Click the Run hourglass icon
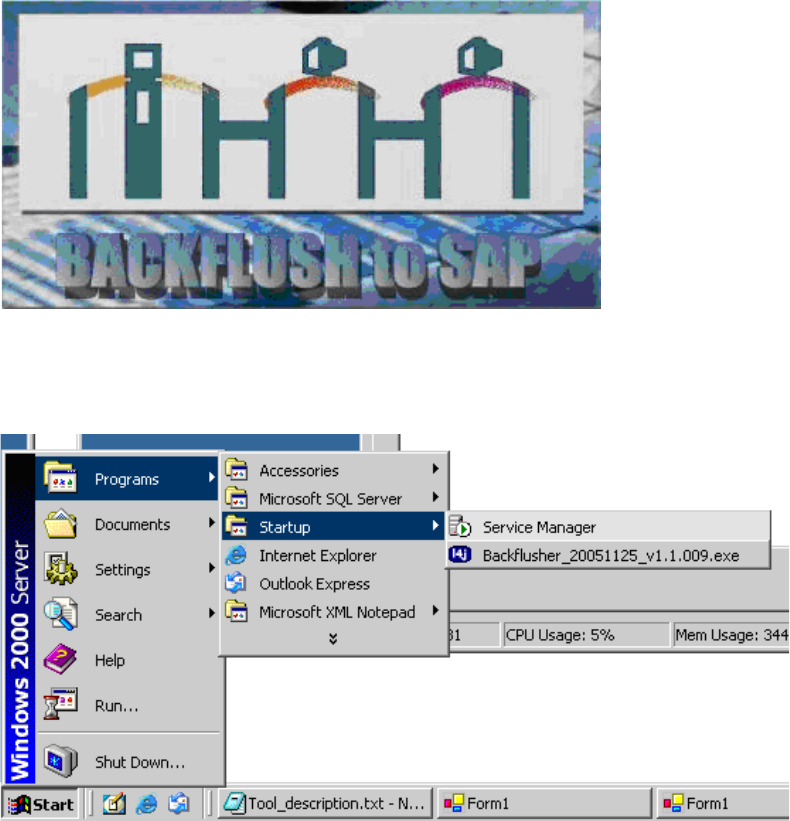The image size is (790, 821). coord(61,704)
